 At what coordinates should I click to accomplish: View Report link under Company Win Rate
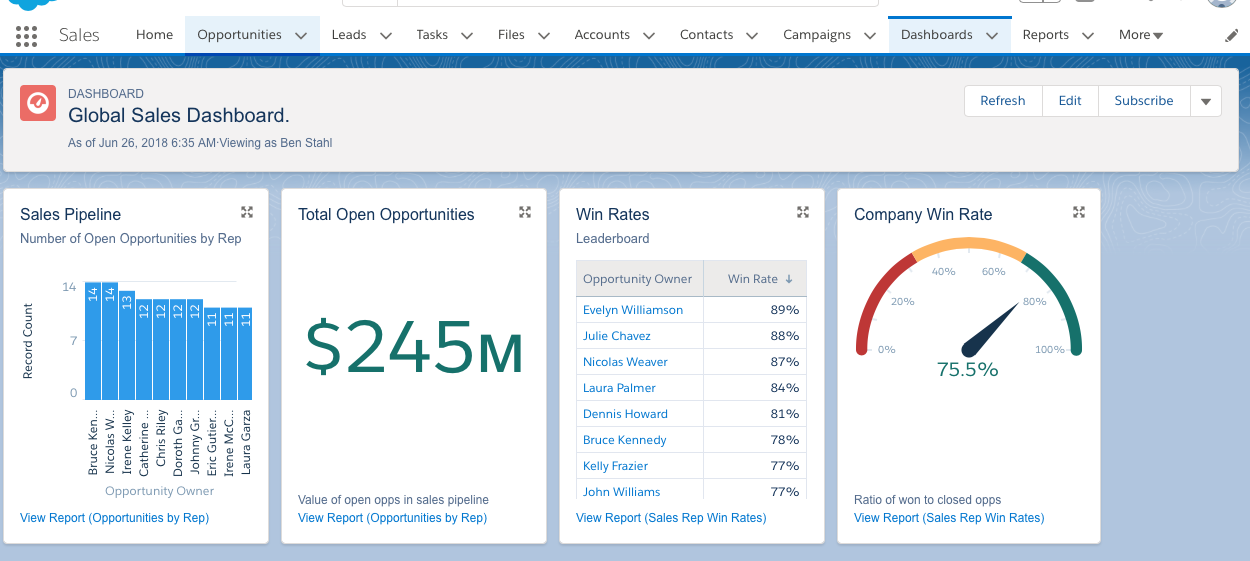pyautogui.click(x=948, y=518)
